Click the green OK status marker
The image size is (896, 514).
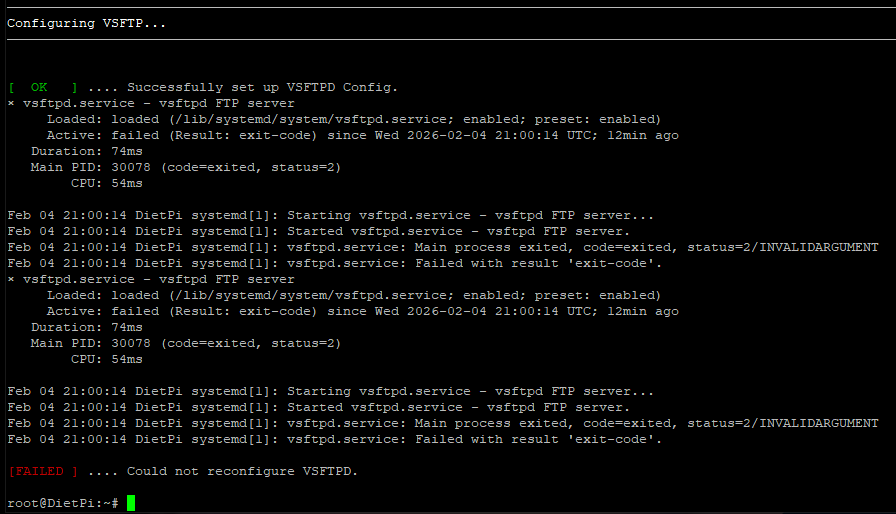[x=43, y=87]
